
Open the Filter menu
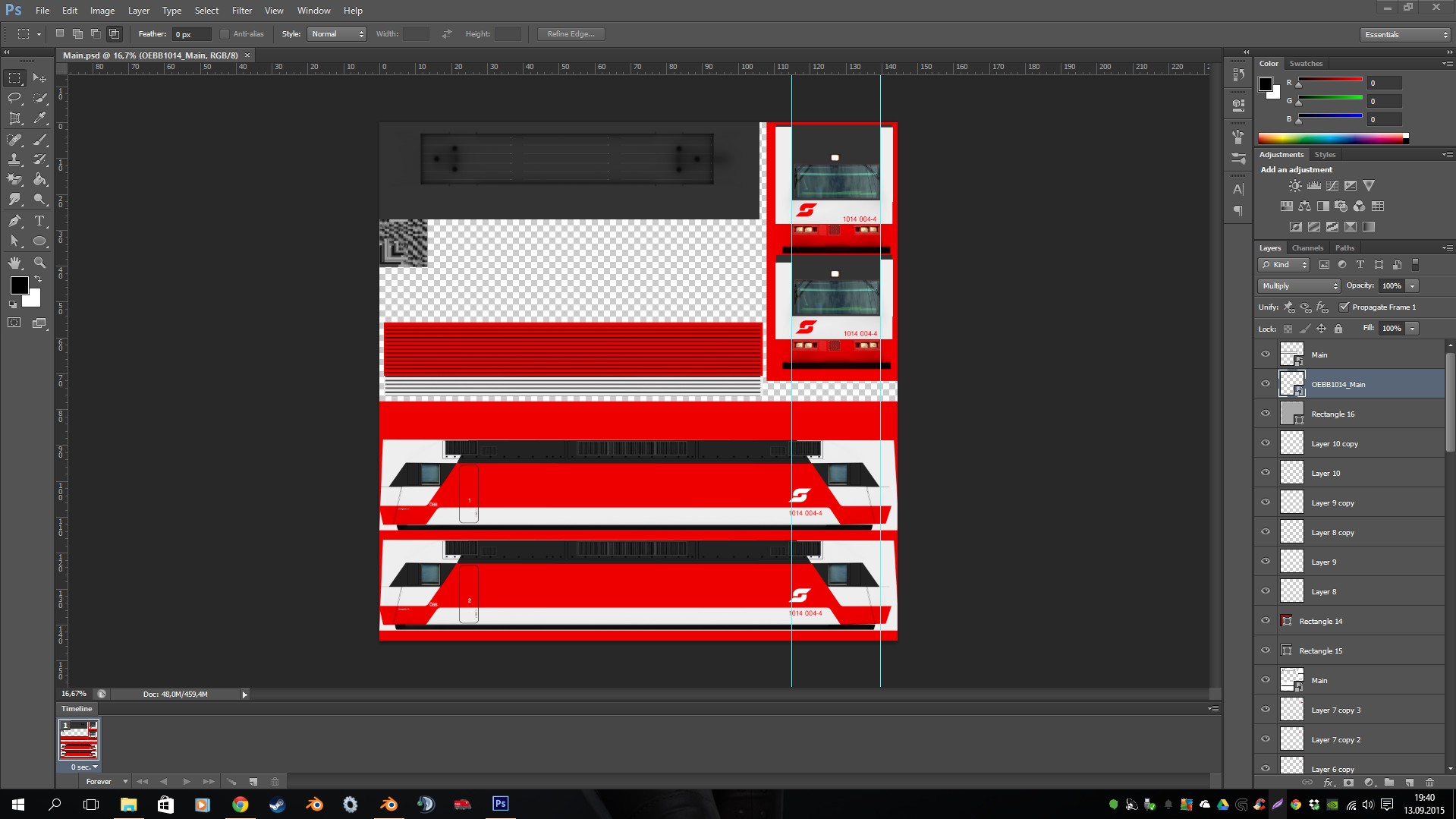242,11
